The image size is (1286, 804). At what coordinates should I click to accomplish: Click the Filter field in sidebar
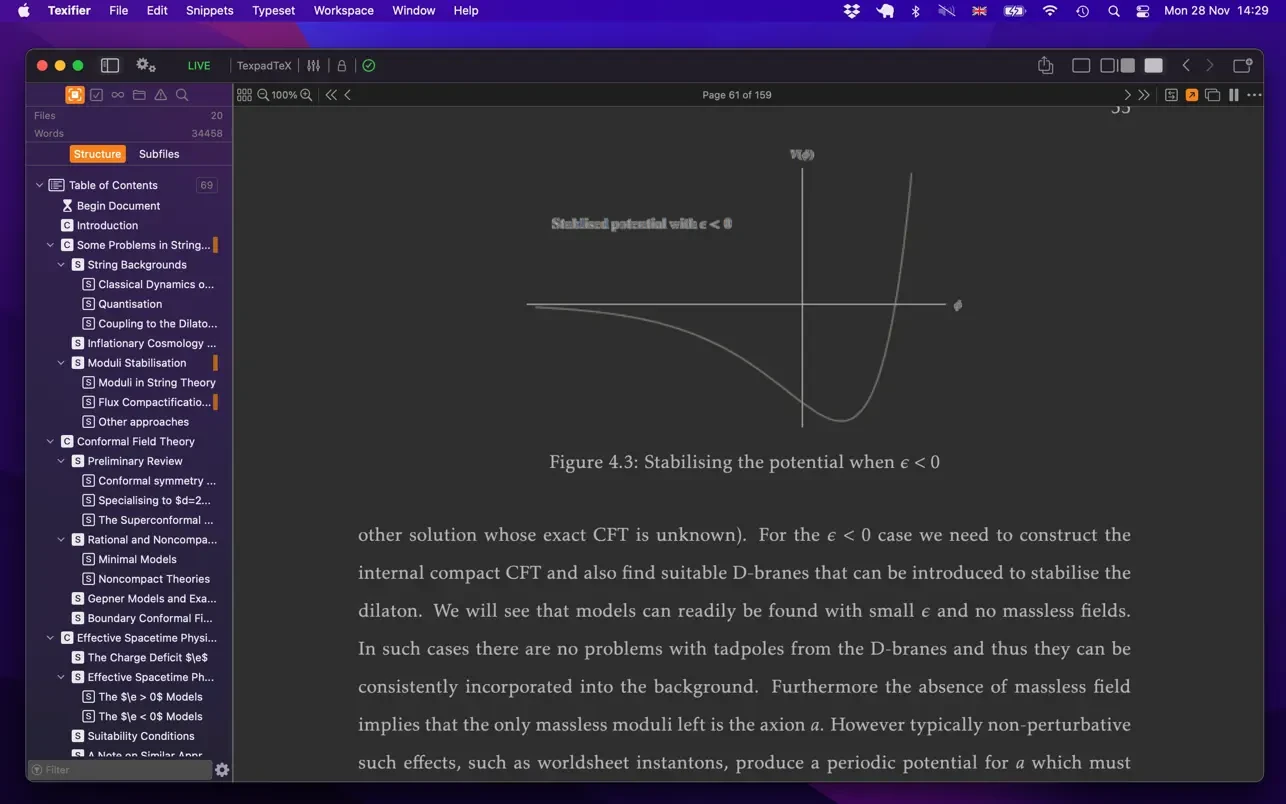pos(120,770)
